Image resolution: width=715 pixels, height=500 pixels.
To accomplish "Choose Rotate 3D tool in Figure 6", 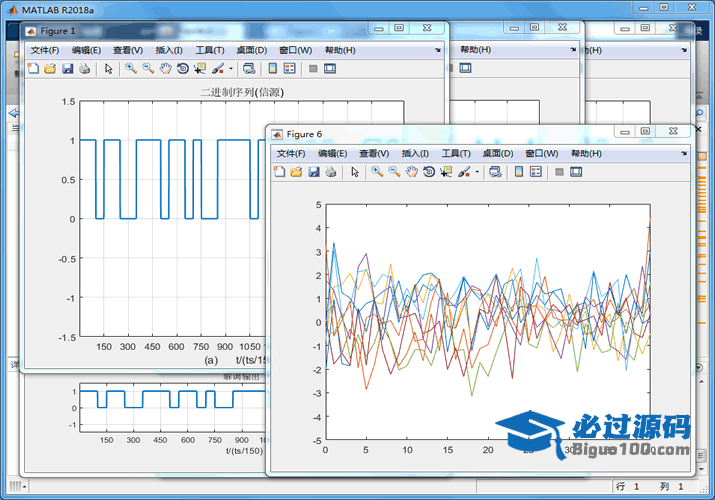I will click(429, 172).
